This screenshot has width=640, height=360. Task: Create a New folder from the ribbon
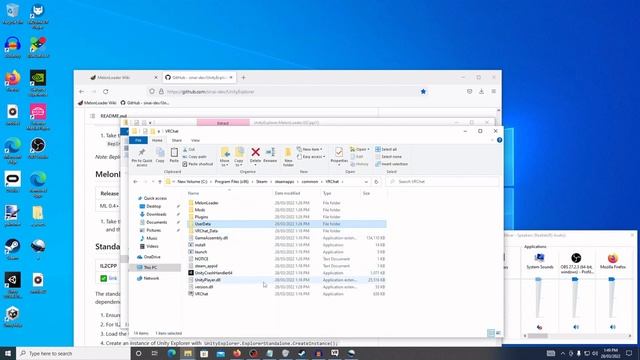pos(288,157)
